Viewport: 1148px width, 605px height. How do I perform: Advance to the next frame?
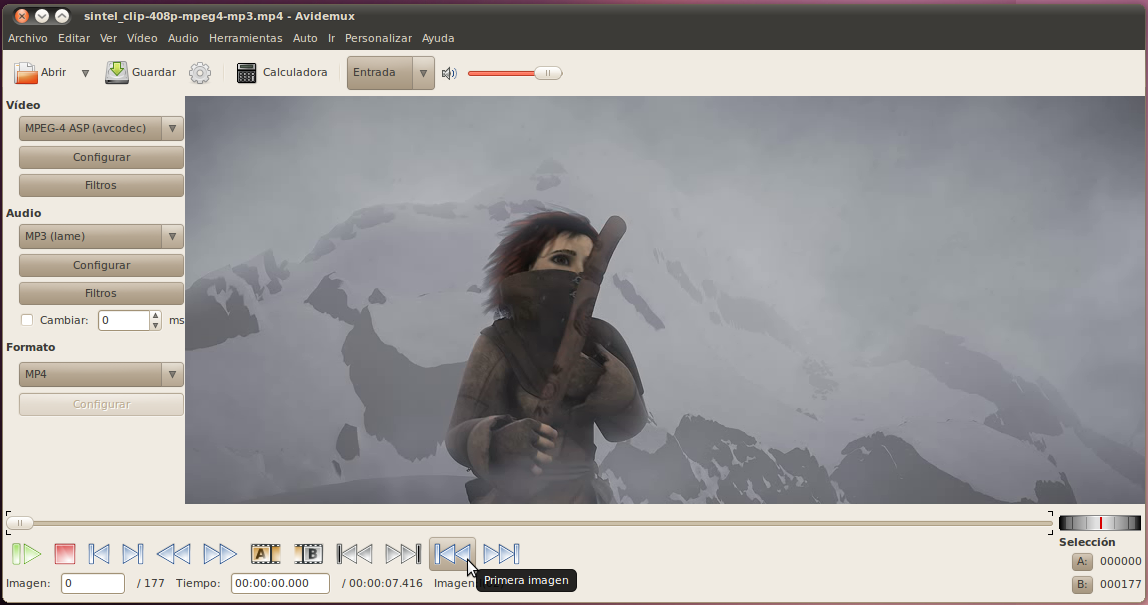(x=133, y=554)
